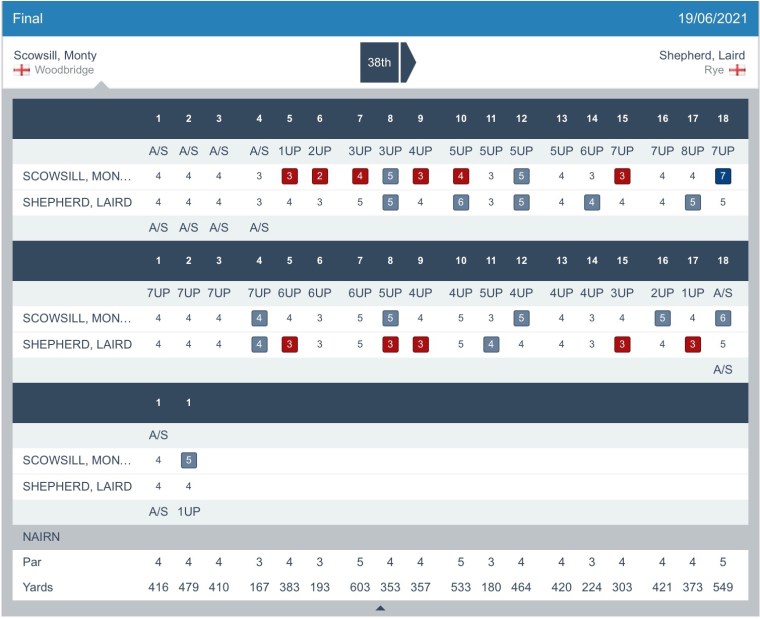This screenshot has height=619, width=760.
Task: Click the England flag beside Woodbridge
Action: click(x=22, y=70)
